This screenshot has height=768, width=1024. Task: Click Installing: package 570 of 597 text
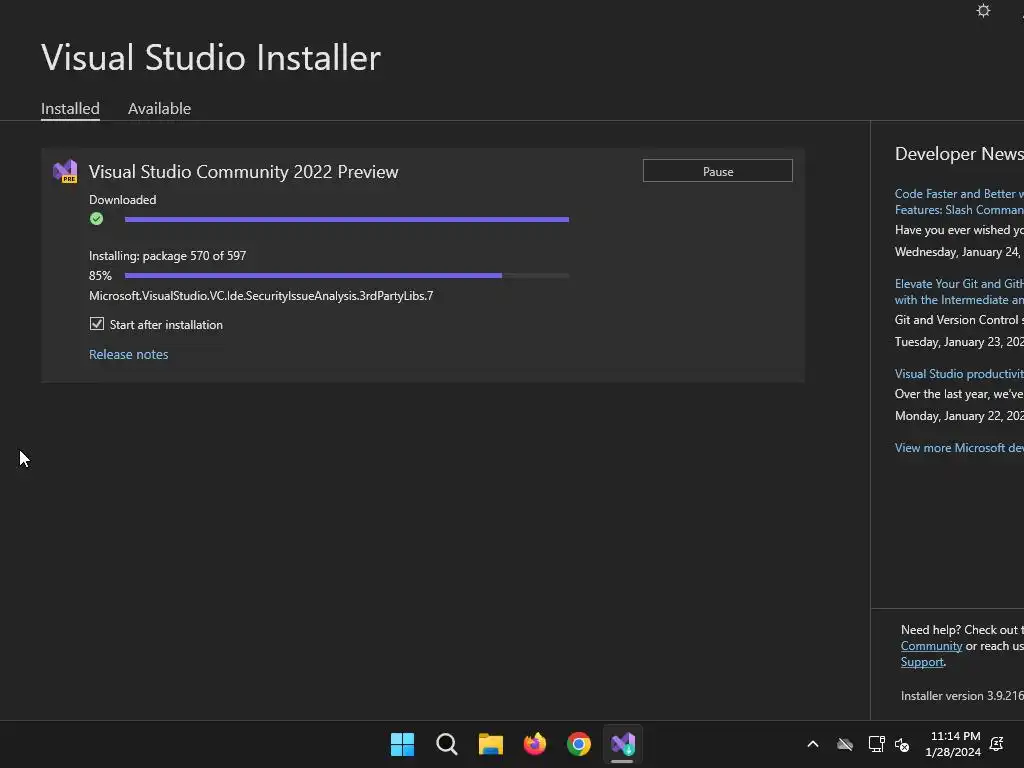(x=167, y=256)
